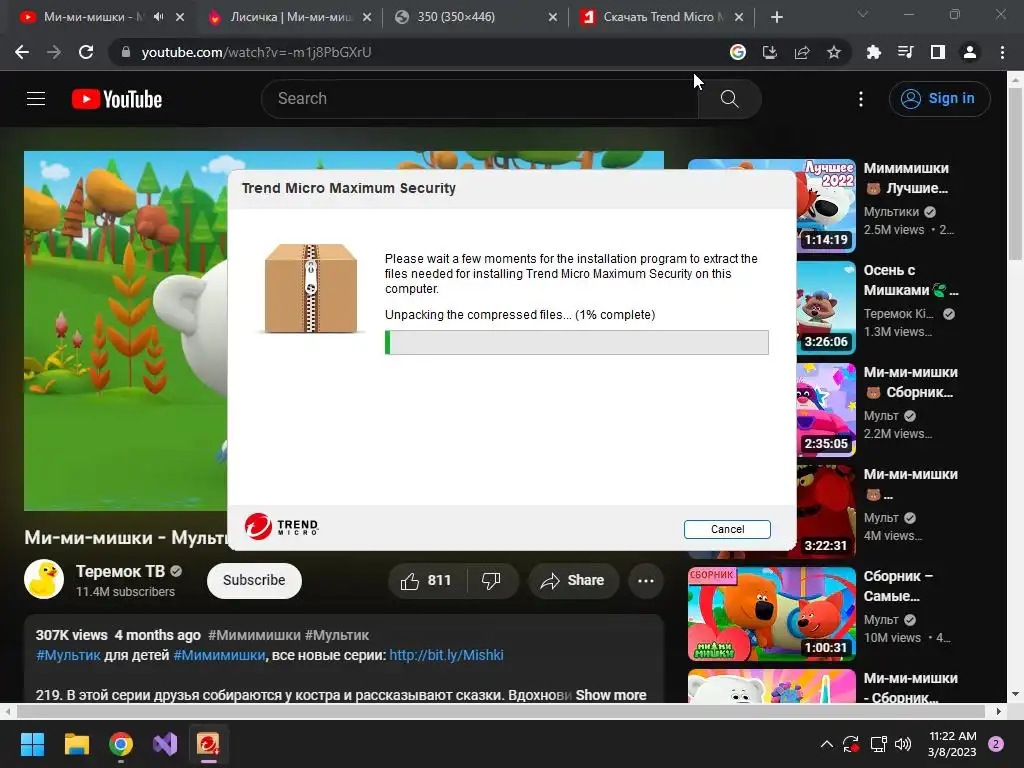Sign in to YouTube
Screen dimensions: 1024x768
point(939,99)
